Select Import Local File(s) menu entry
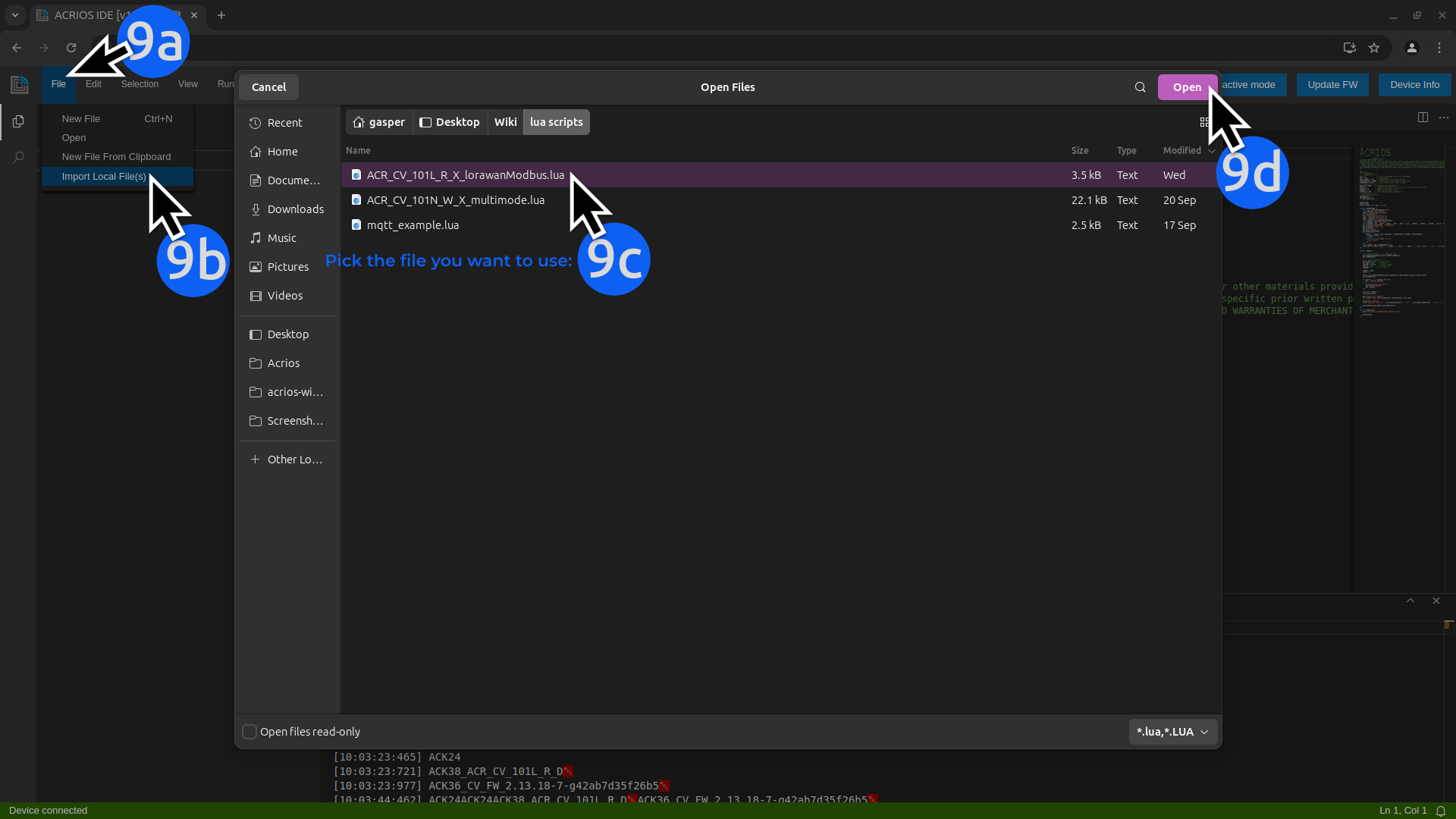 tap(104, 177)
